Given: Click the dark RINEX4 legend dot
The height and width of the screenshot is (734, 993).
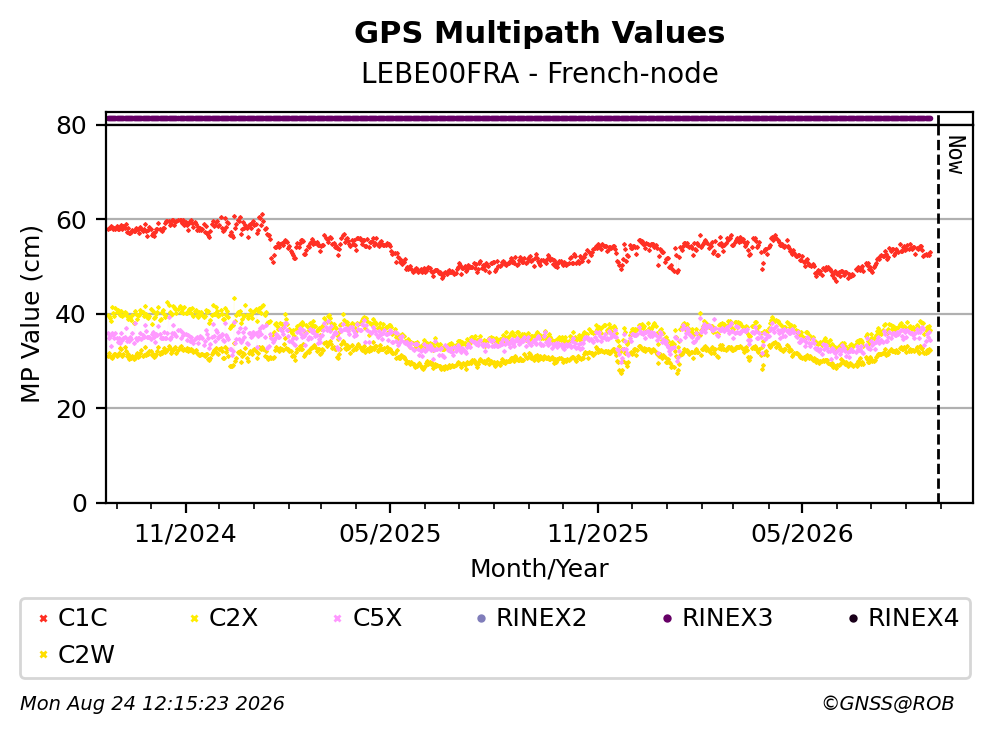Looking at the screenshot, I should tap(854, 618).
